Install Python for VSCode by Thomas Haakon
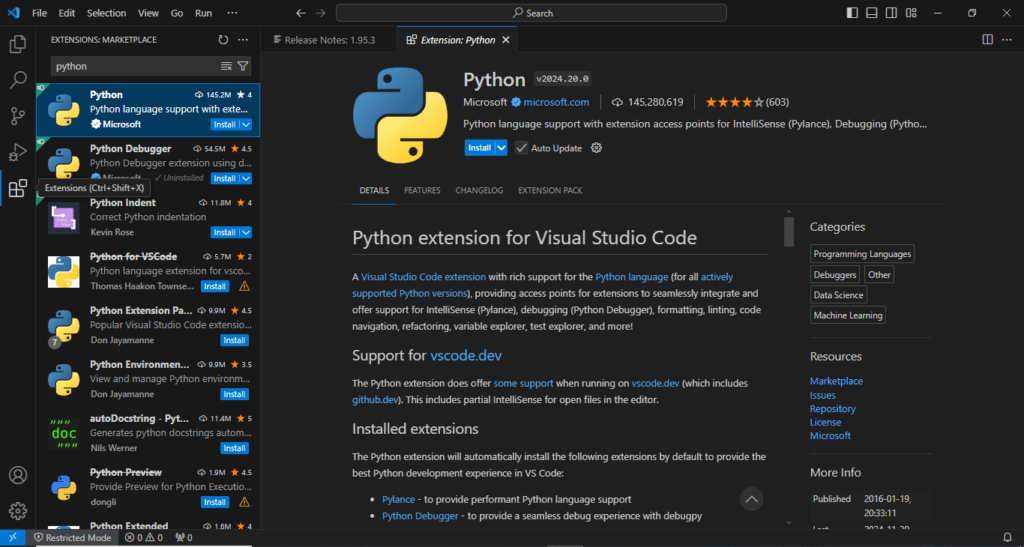The height and width of the screenshot is (547, 1024). 215,286
